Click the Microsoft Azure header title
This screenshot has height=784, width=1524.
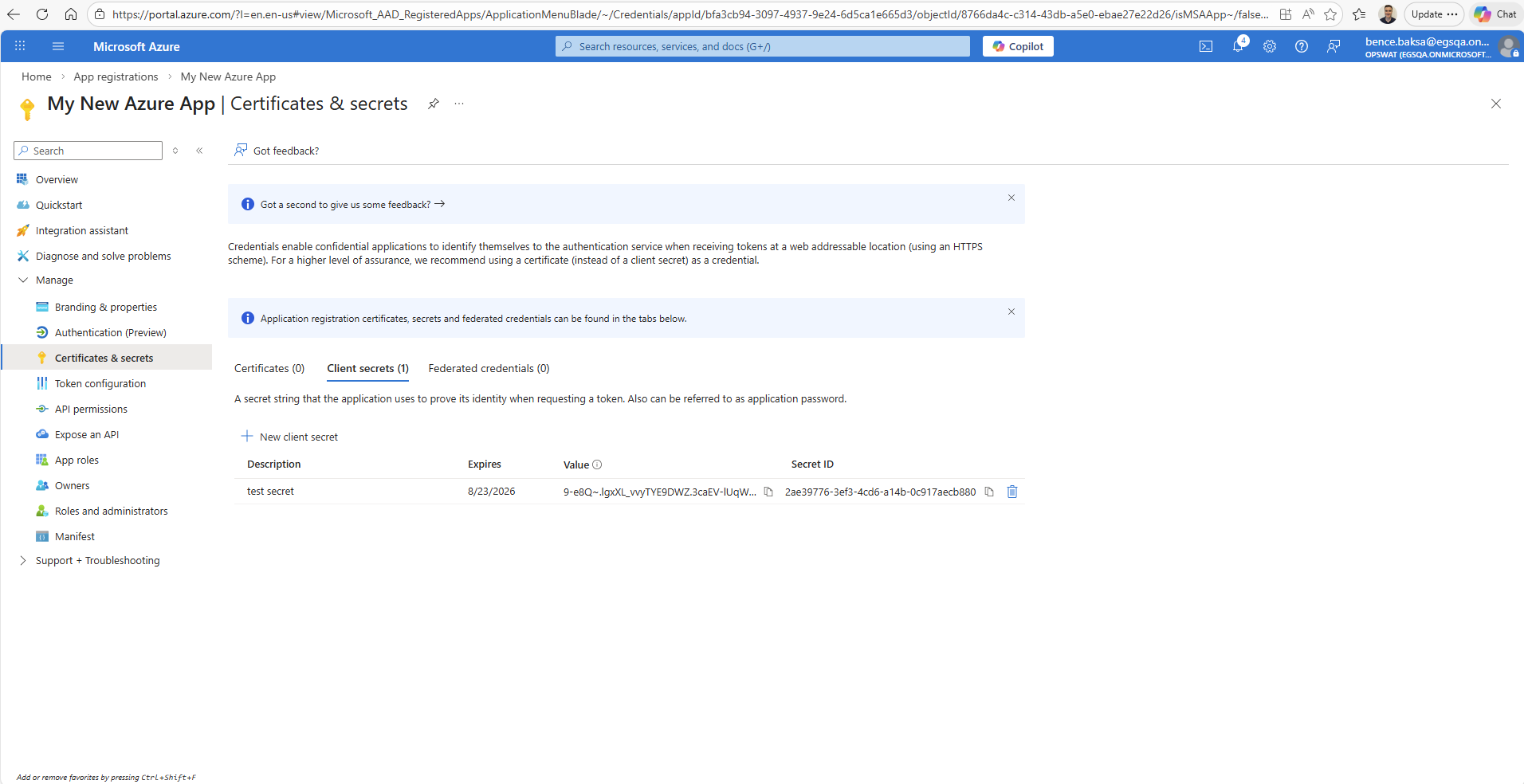point(136,46)
